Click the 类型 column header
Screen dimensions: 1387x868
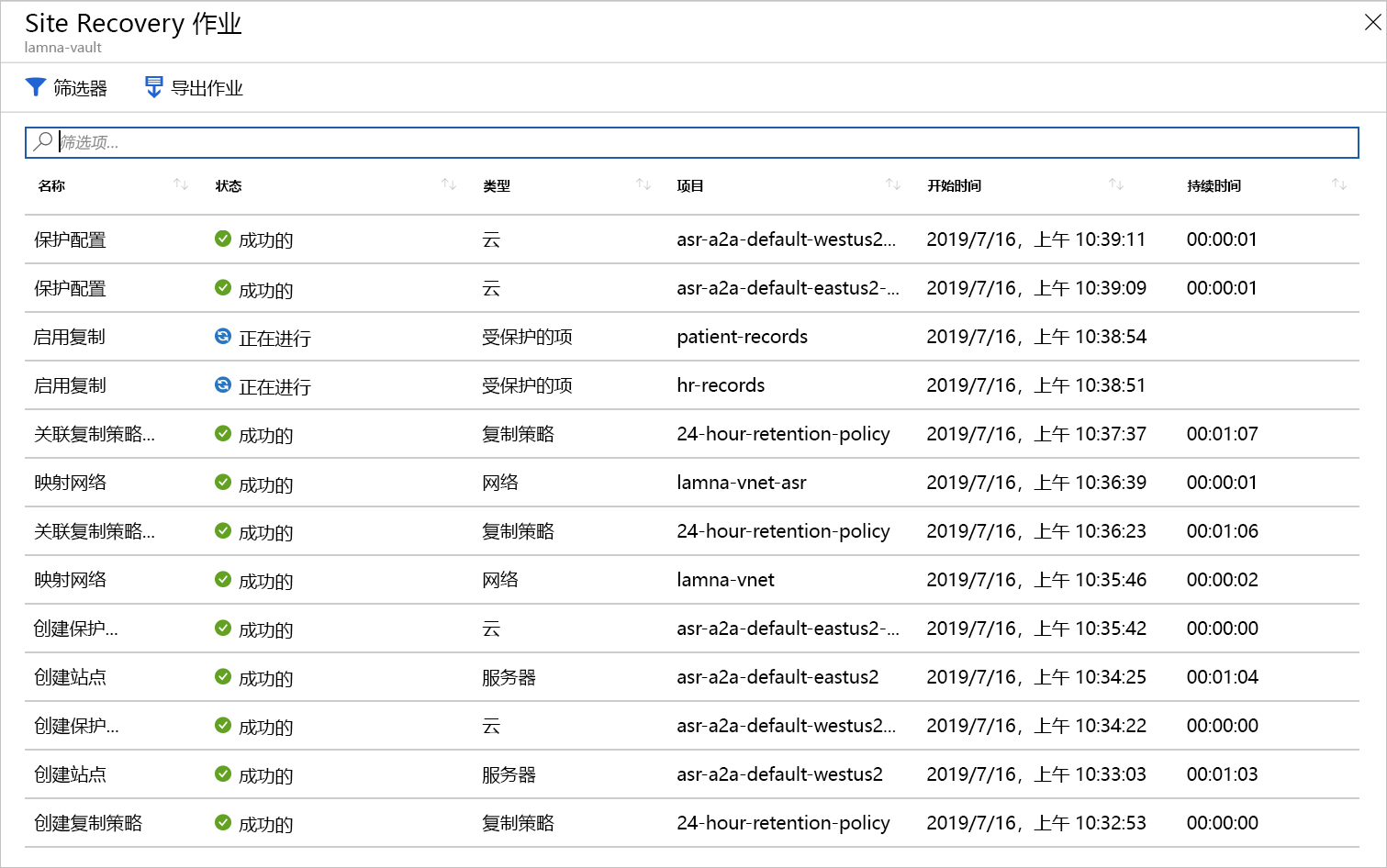point(497,185)
